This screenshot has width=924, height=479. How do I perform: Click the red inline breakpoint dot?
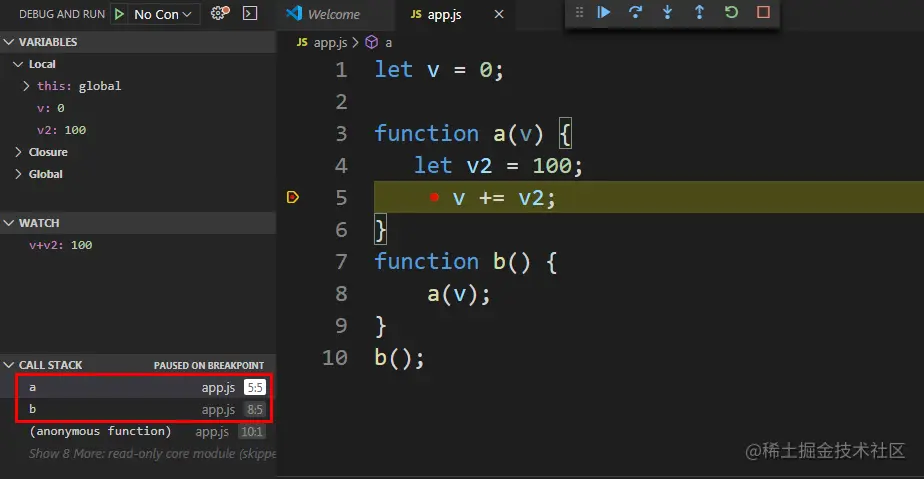point(434,197)
